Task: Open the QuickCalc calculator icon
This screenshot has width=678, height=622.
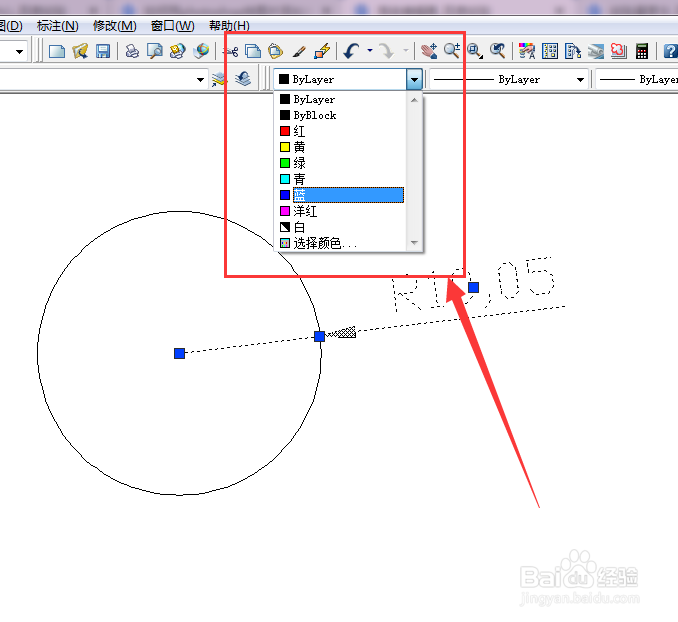Action: [x=642, y=51]
